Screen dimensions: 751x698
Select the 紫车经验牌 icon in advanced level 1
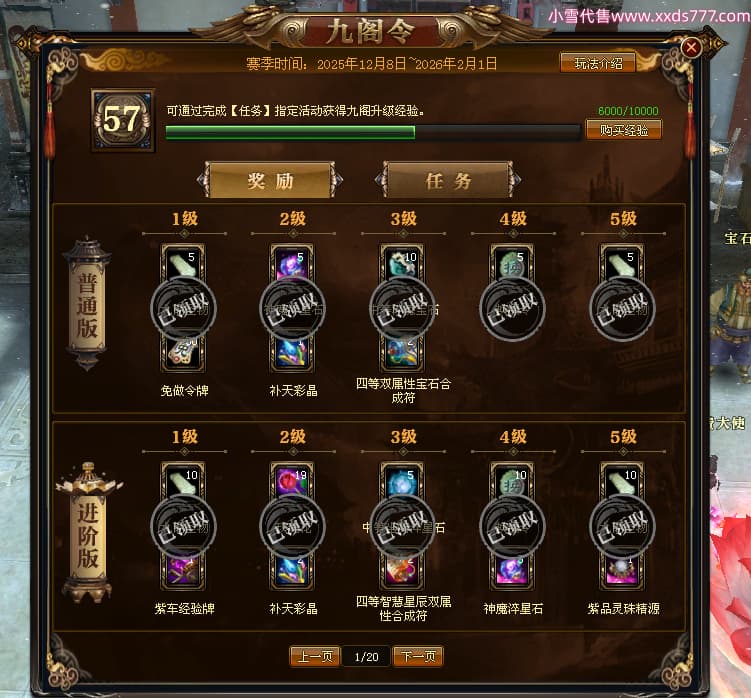pos(182,571)
